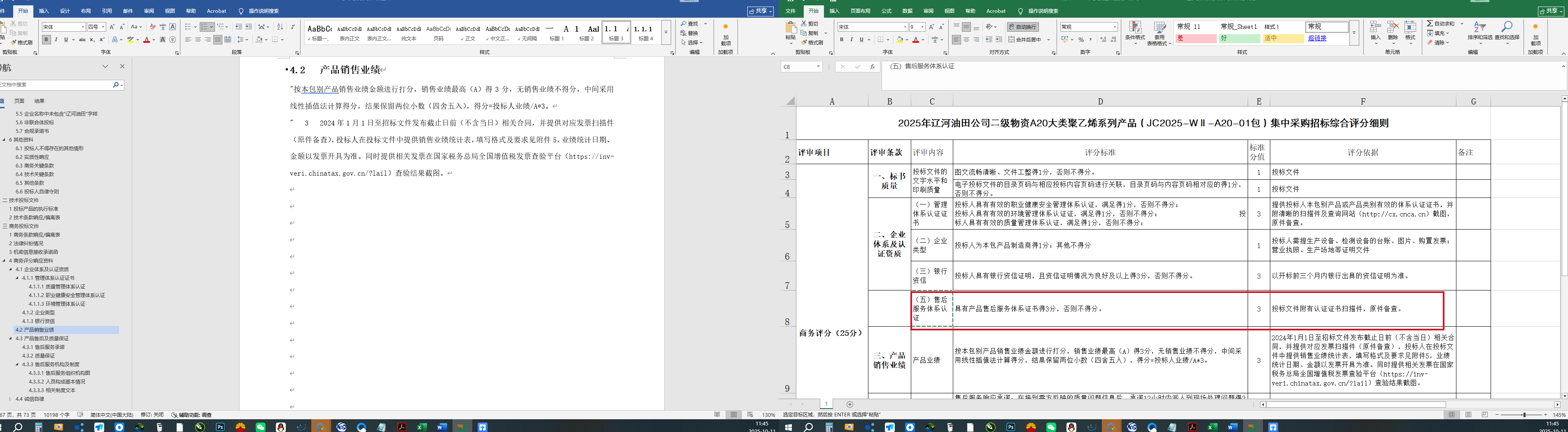Click the Word 共享 share button
The image size is (1568, 432).
pos(760,11)
